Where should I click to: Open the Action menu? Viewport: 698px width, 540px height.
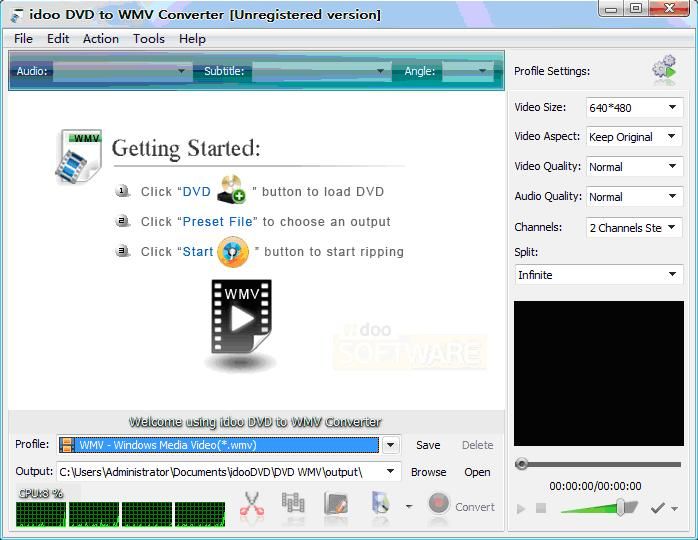[101, 39]
